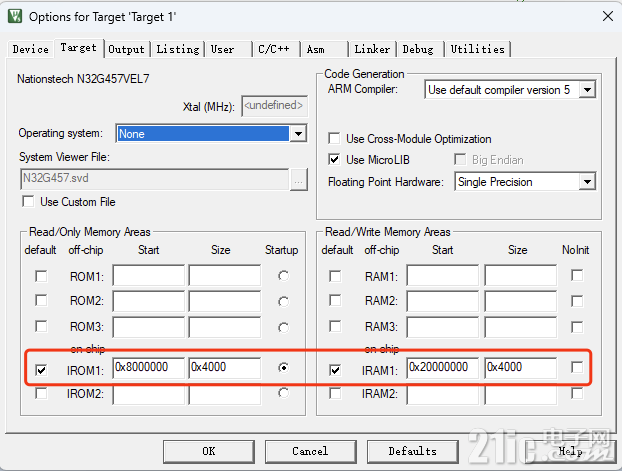Select ROM1 Startup radio button
Screen dimensions: 622x471
pyautogui.click(x=283, y=276)
